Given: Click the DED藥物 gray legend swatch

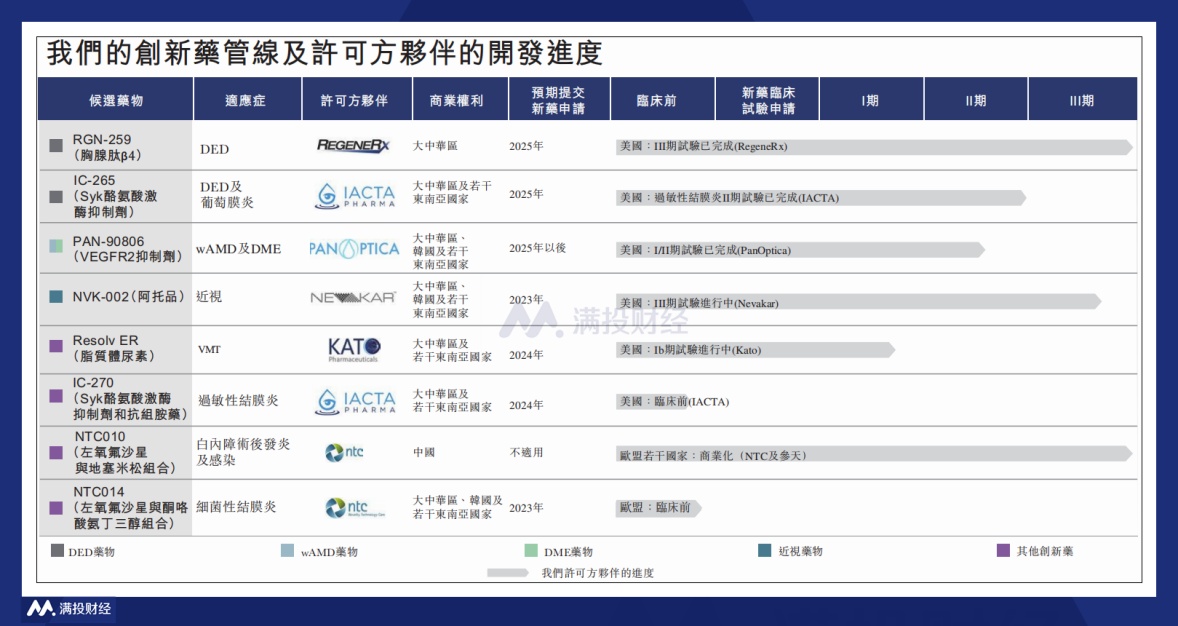Looking at the screenshot, I should (57, 551).
